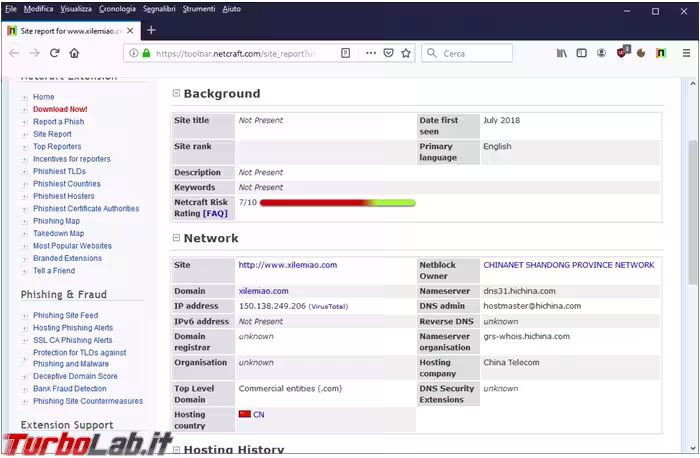Click the Netcraft extension toolbar icon

pyautogui.click(x=661, y=53)
